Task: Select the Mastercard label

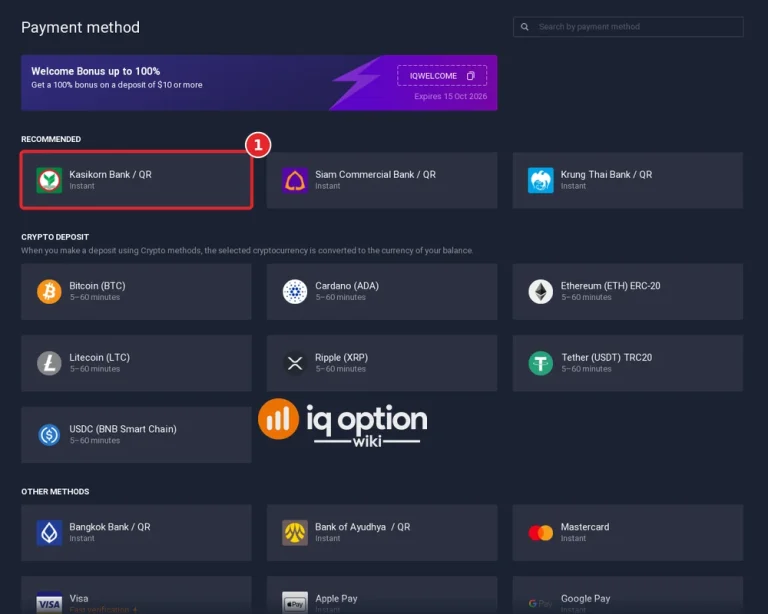Action: (585, 527)
